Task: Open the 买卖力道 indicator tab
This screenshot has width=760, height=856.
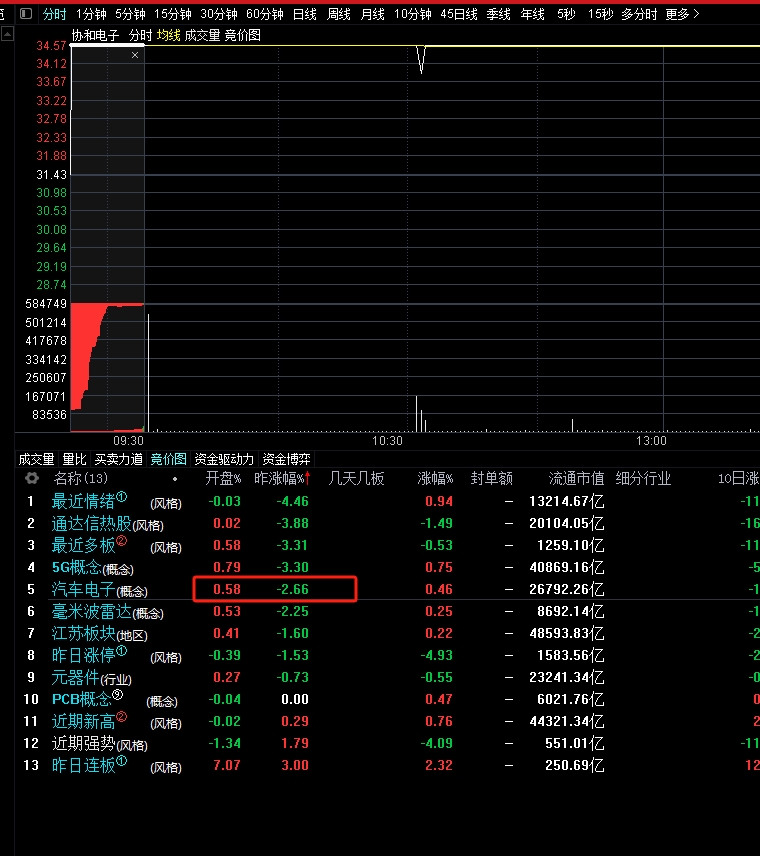Action: tap(118, 459)
